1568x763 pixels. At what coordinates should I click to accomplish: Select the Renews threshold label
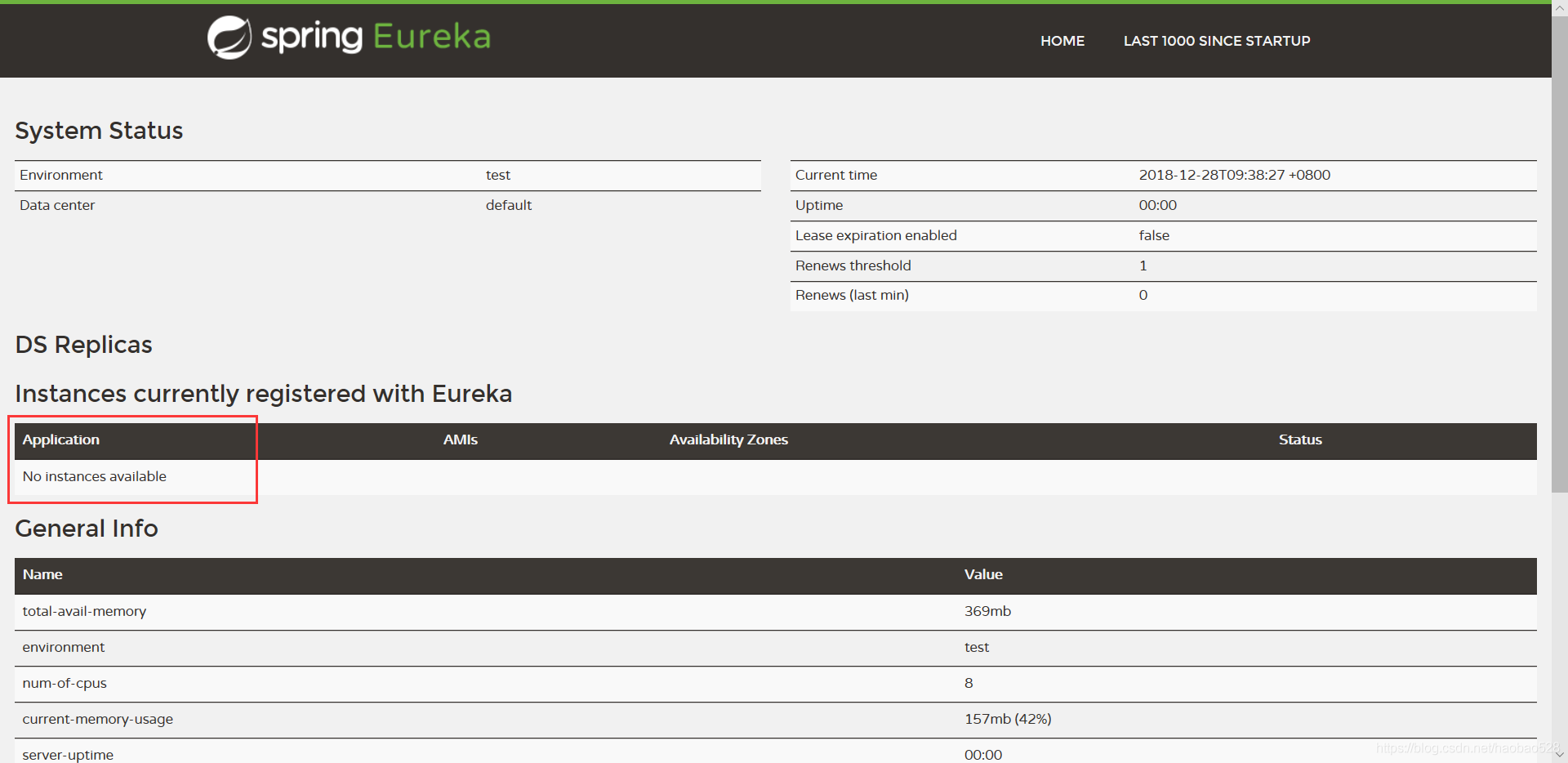coord(853,265)
